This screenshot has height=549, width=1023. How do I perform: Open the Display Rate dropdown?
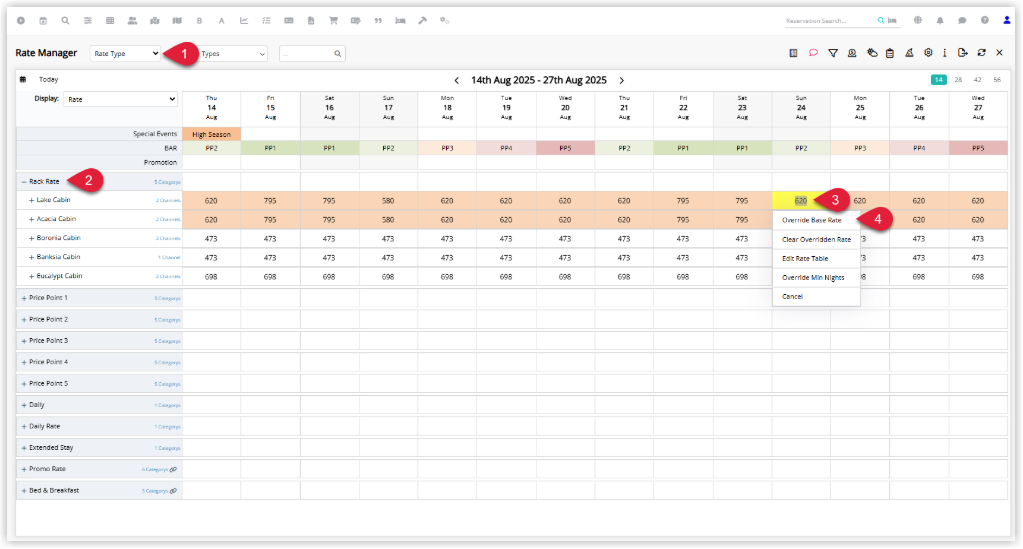[120, 99]
